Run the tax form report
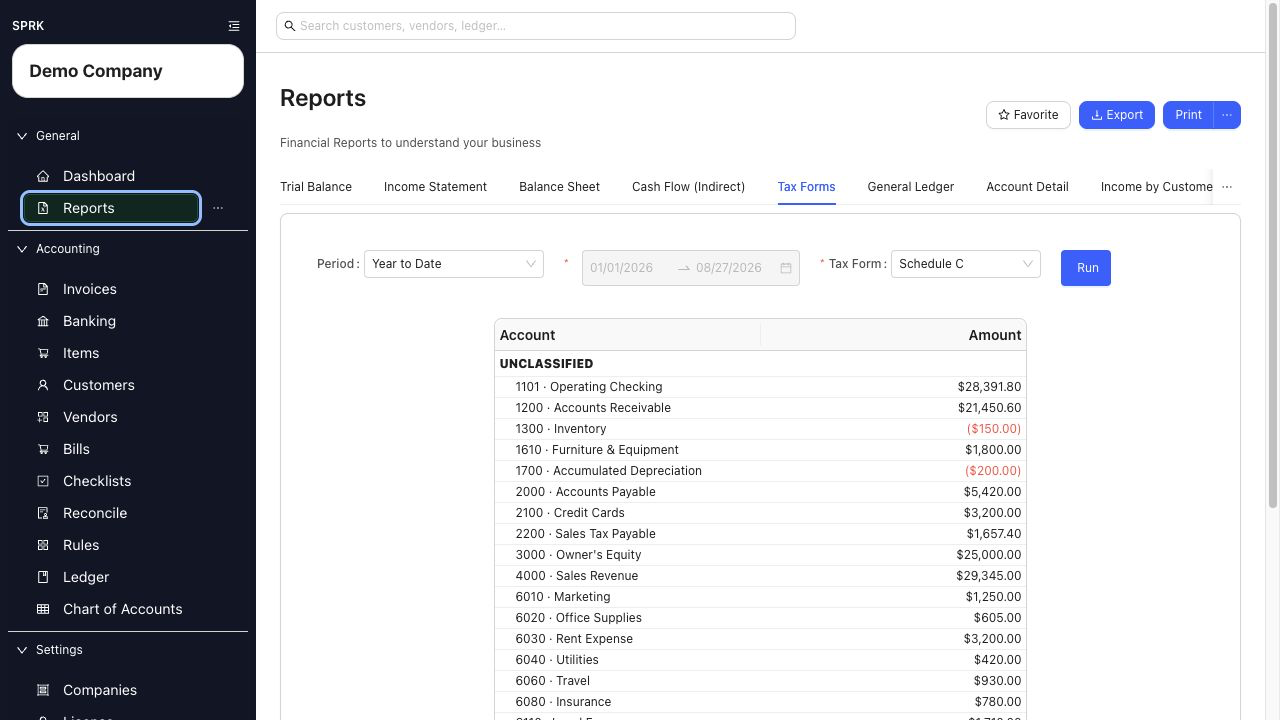 (x=1086, y=268)
